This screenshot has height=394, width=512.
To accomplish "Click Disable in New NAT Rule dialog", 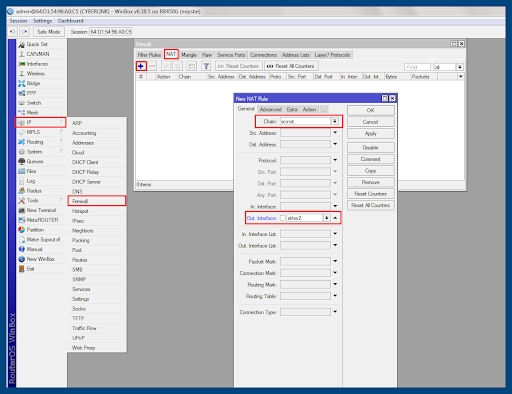I will (371, 147).
